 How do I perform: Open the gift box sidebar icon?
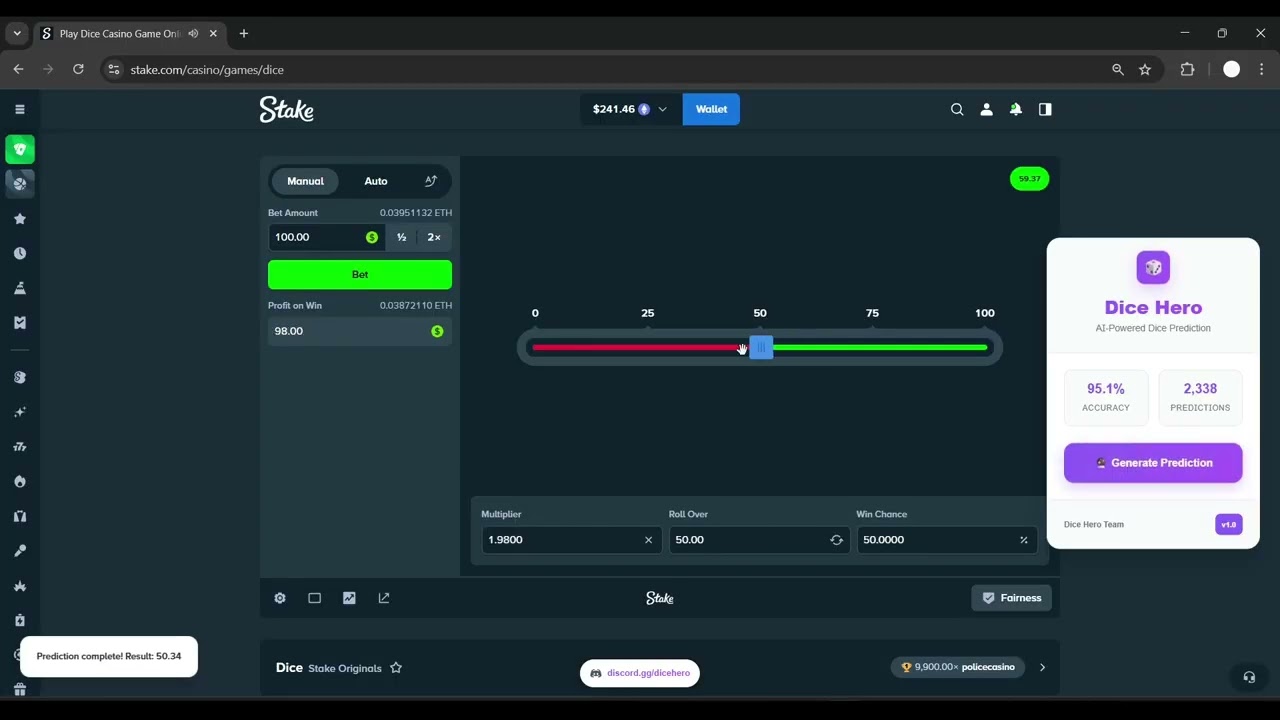coord(20,689)
